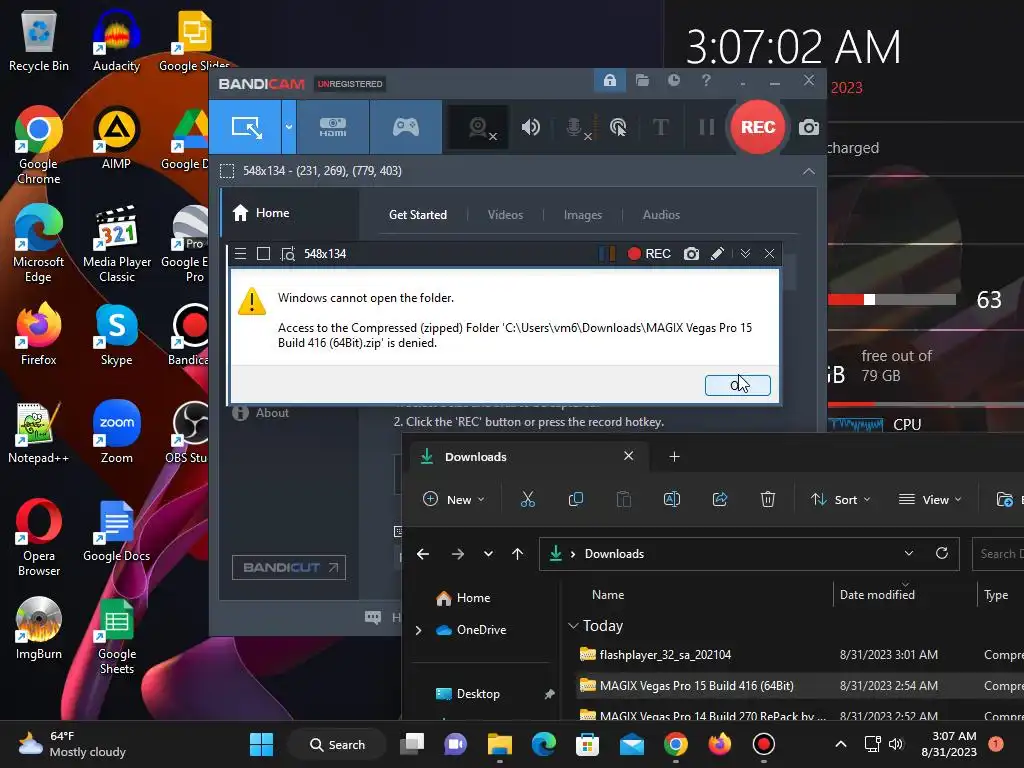Enable drawing pencil tool on capture bar
Image resolution: width=1024 pixels, height=768 pixels.
coord(717,253)
